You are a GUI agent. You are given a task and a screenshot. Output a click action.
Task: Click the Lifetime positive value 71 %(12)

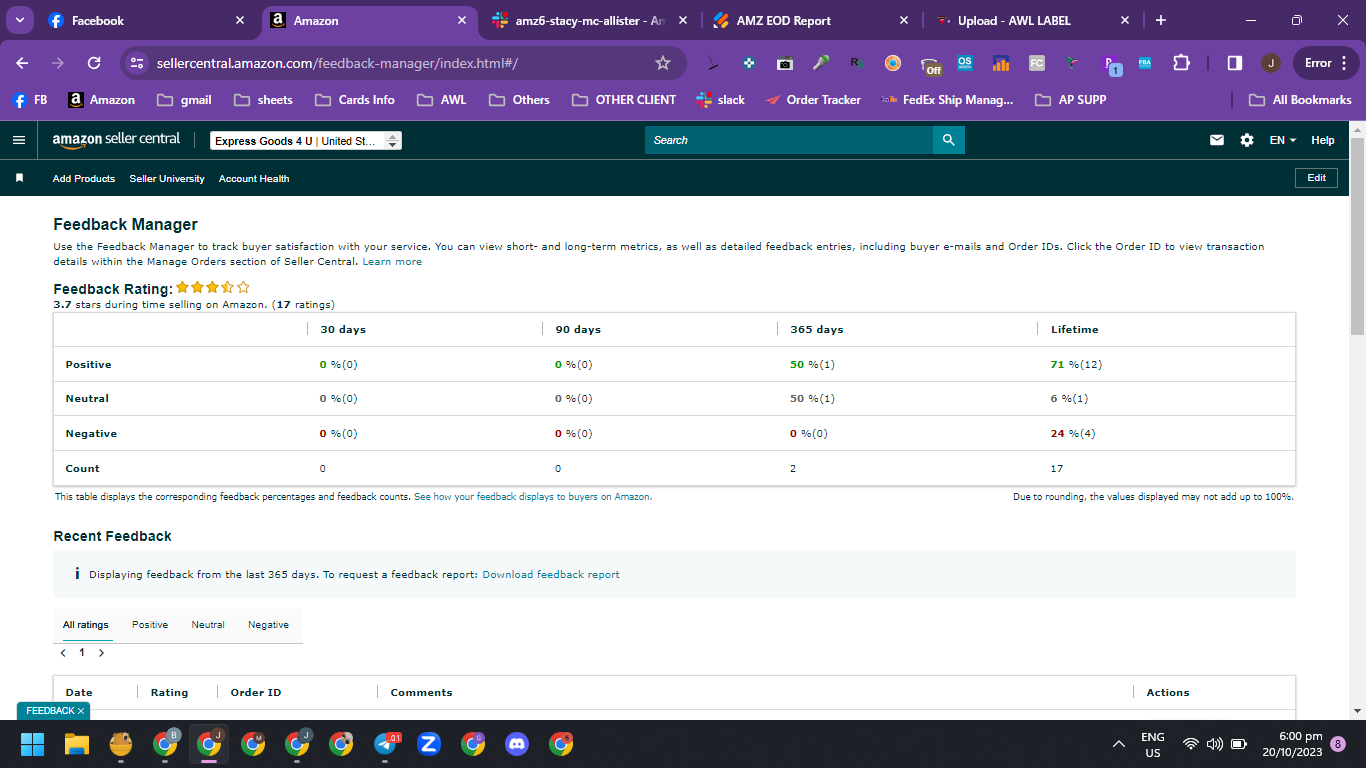1076,365
